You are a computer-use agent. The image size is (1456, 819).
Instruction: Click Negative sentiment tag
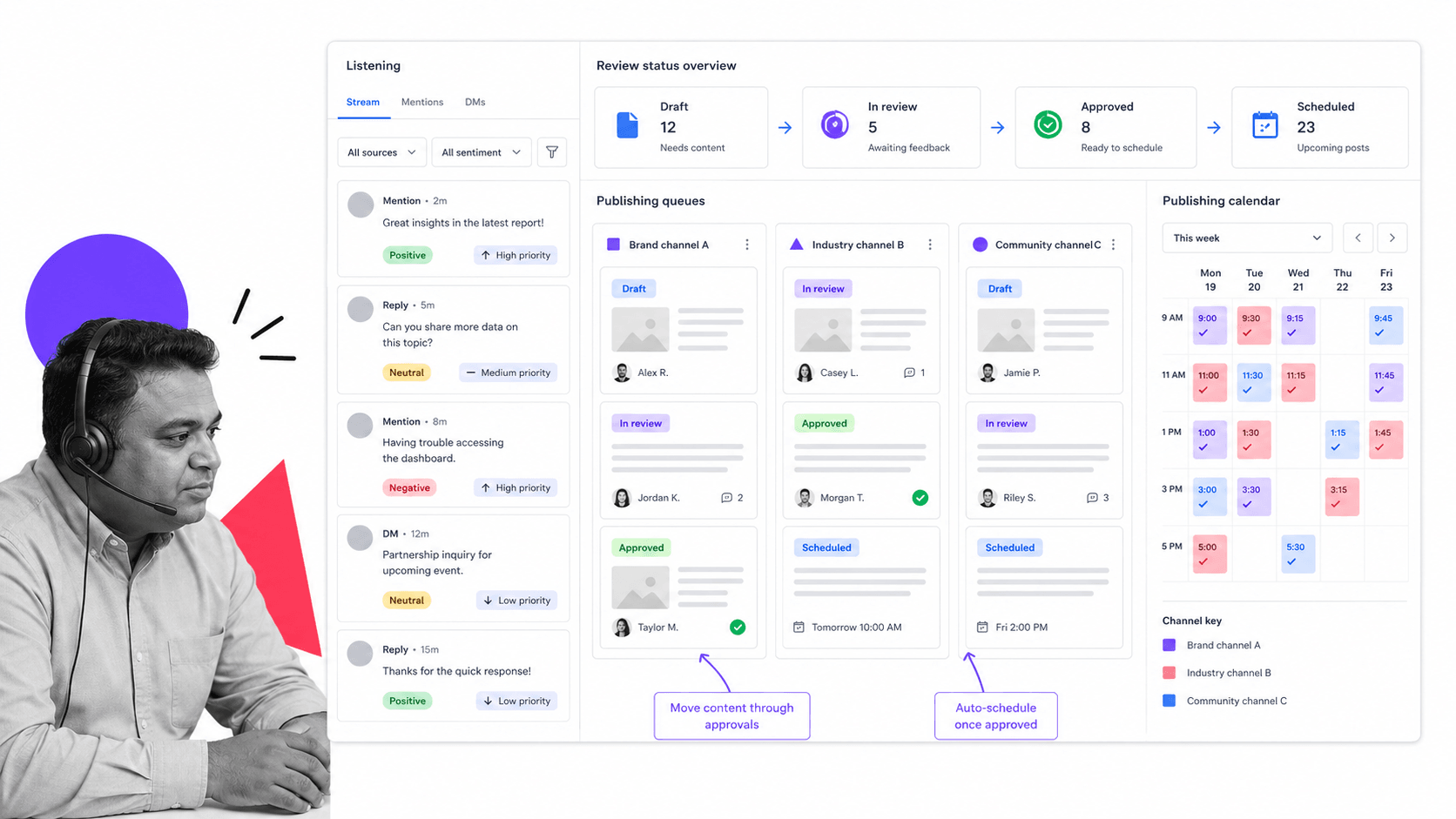click(x=409, y=487)
